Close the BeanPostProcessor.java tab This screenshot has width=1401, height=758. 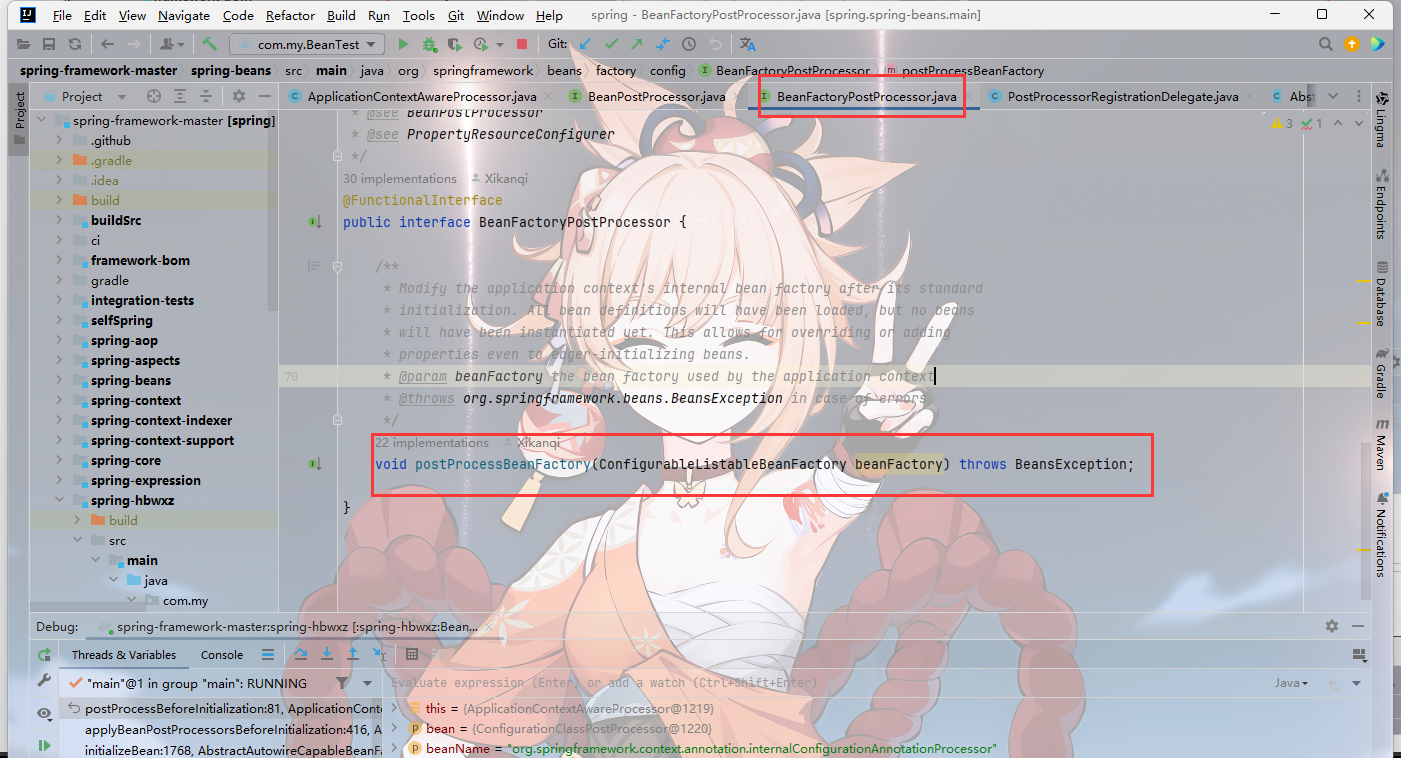737,97
